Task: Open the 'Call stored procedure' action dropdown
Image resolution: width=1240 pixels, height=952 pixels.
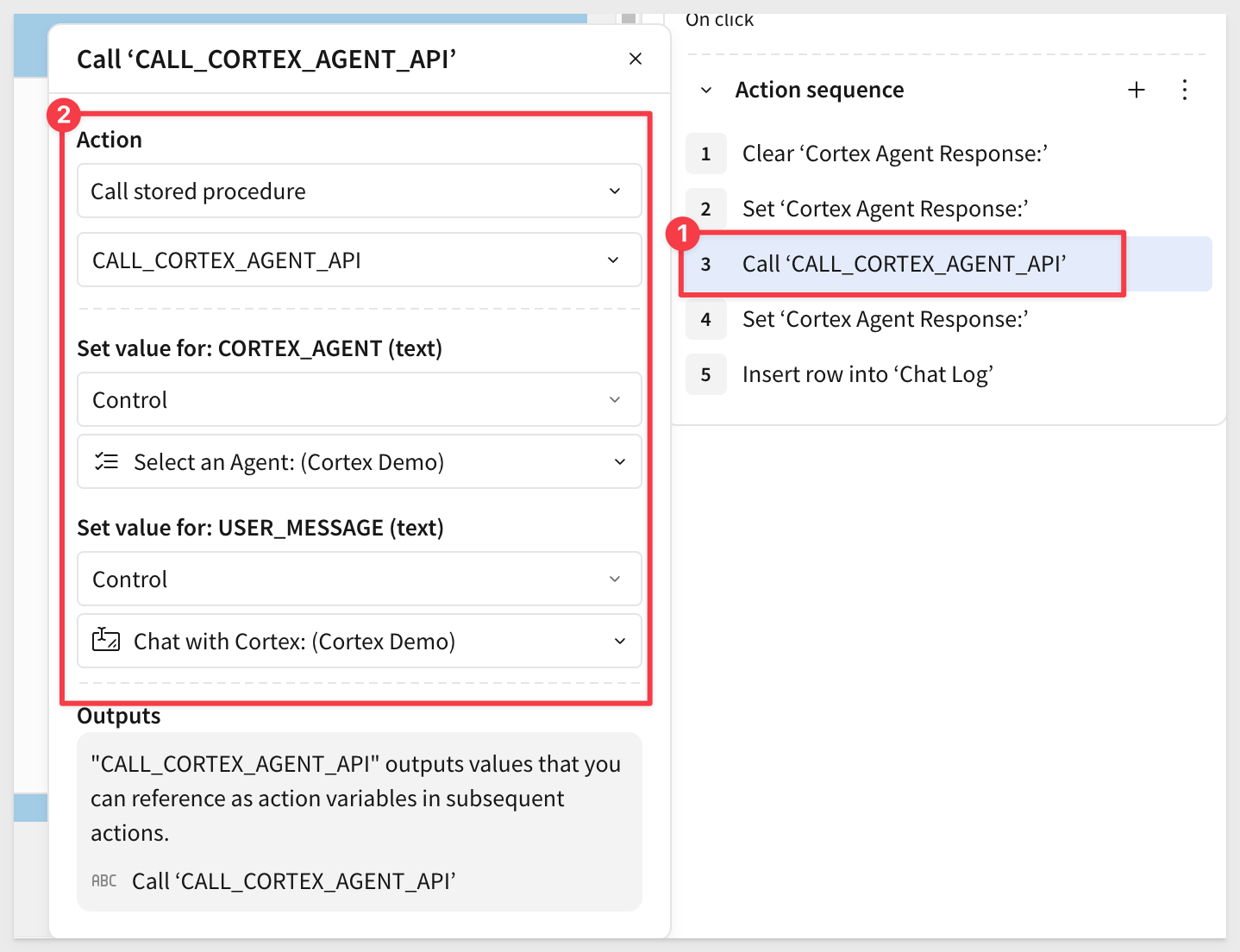Action: [359, 191]
